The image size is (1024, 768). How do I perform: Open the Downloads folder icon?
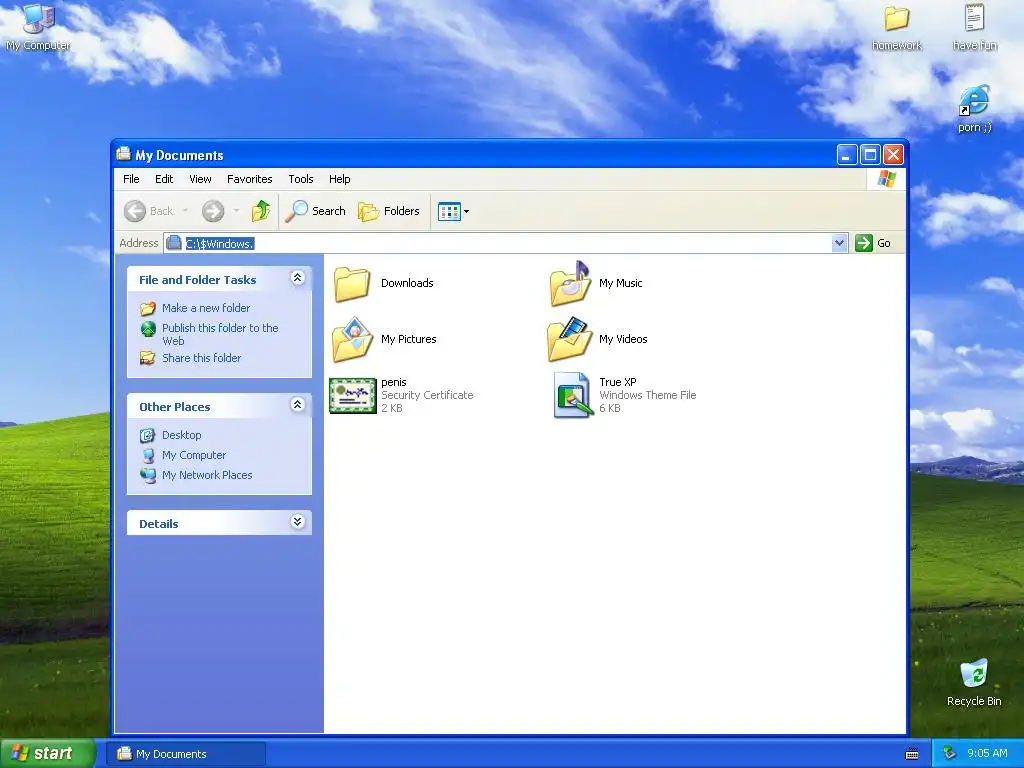coord(352,283)
